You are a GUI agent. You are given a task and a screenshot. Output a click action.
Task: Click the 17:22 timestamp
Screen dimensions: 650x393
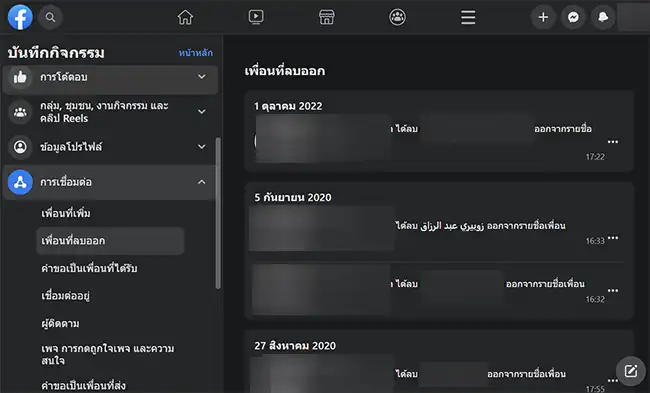pyautogui.click(x=595, y=157)
